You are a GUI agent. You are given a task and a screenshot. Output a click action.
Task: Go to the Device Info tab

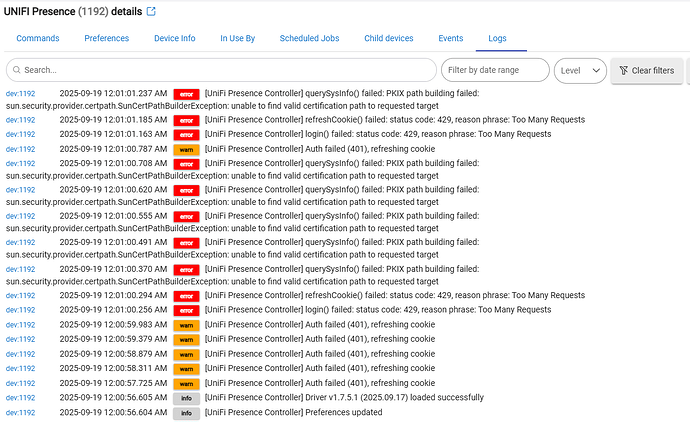[174, 38]
